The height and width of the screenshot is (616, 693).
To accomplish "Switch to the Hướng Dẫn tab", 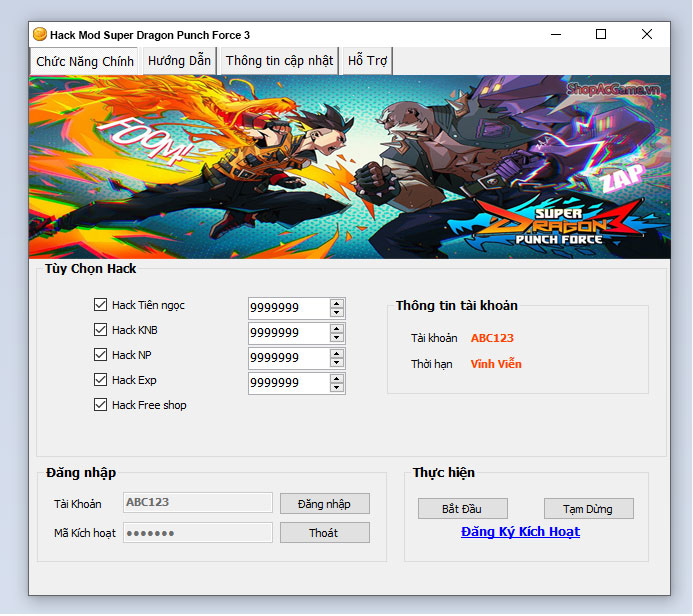I will pyautogui.click(x=179, y=61).
